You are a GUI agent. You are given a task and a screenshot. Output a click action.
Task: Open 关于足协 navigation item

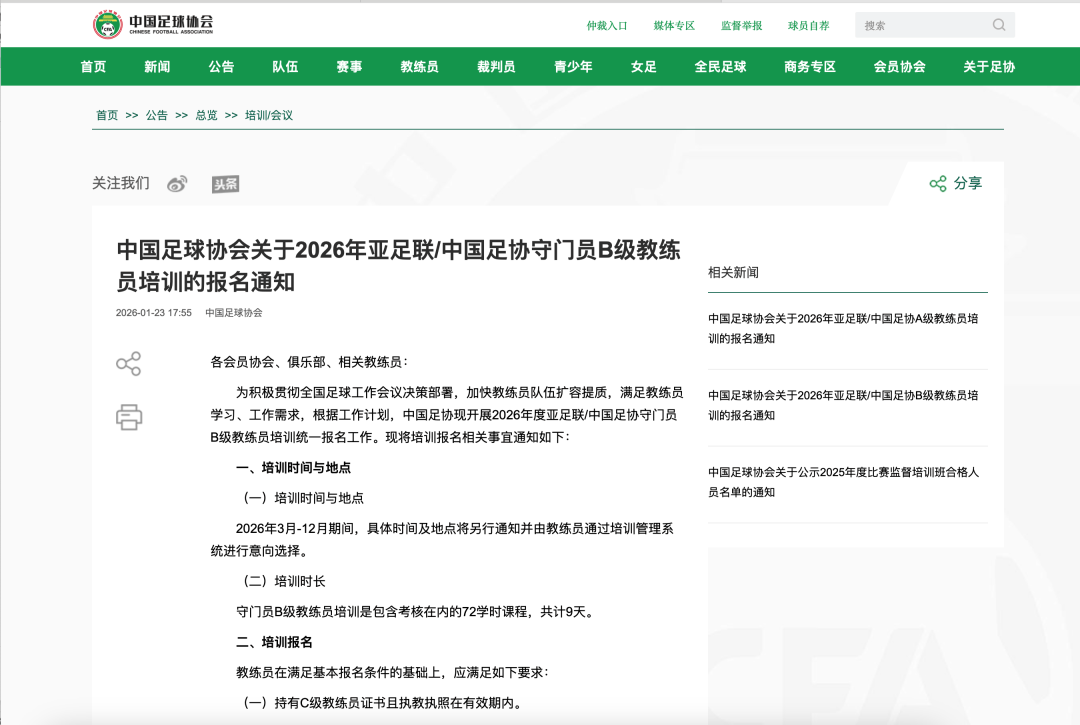coord(988,67)
